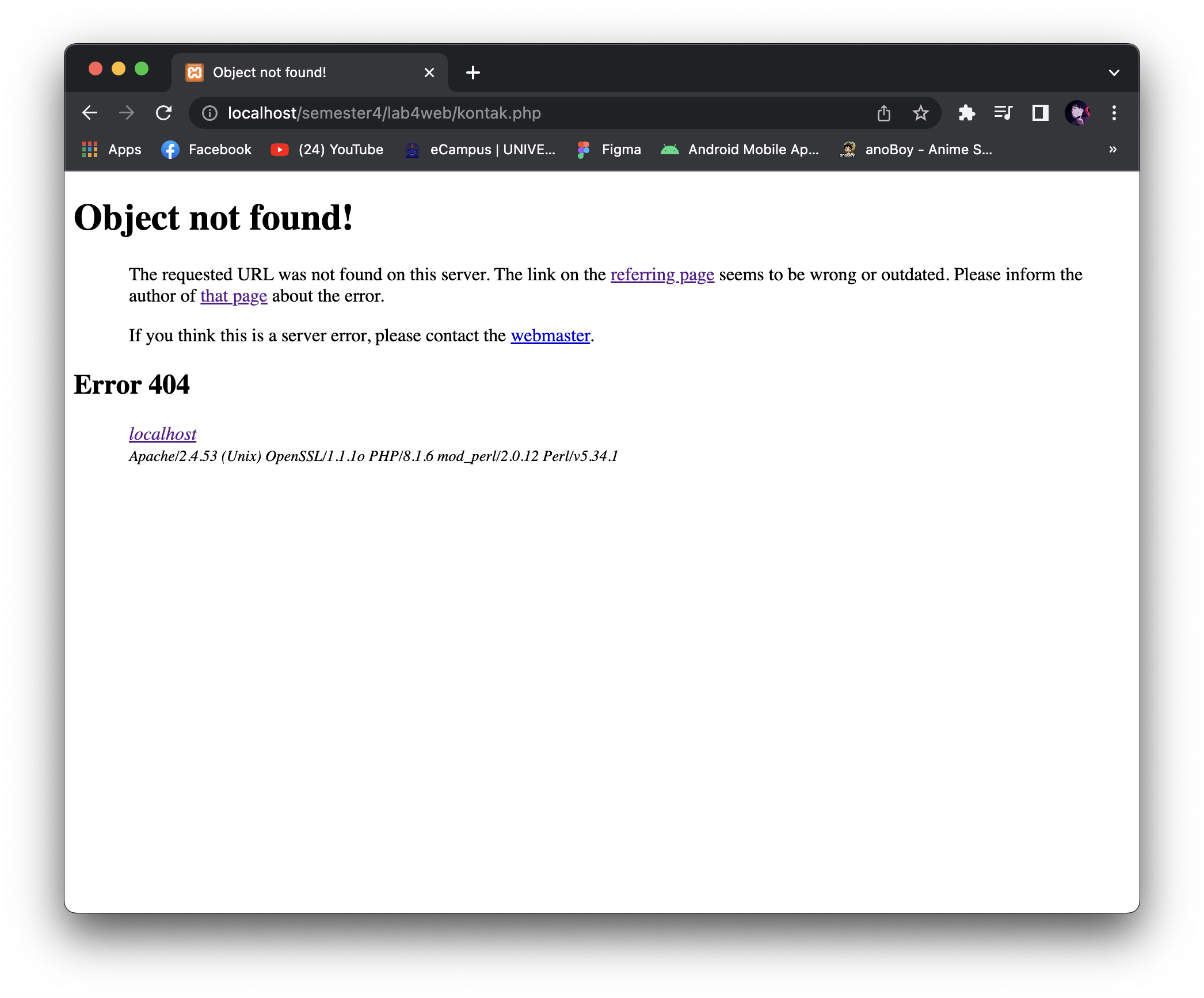Open the (24) YouTube bookmark
The height and width of the screenshot is (998, 1204).
[x=327, y=149]
